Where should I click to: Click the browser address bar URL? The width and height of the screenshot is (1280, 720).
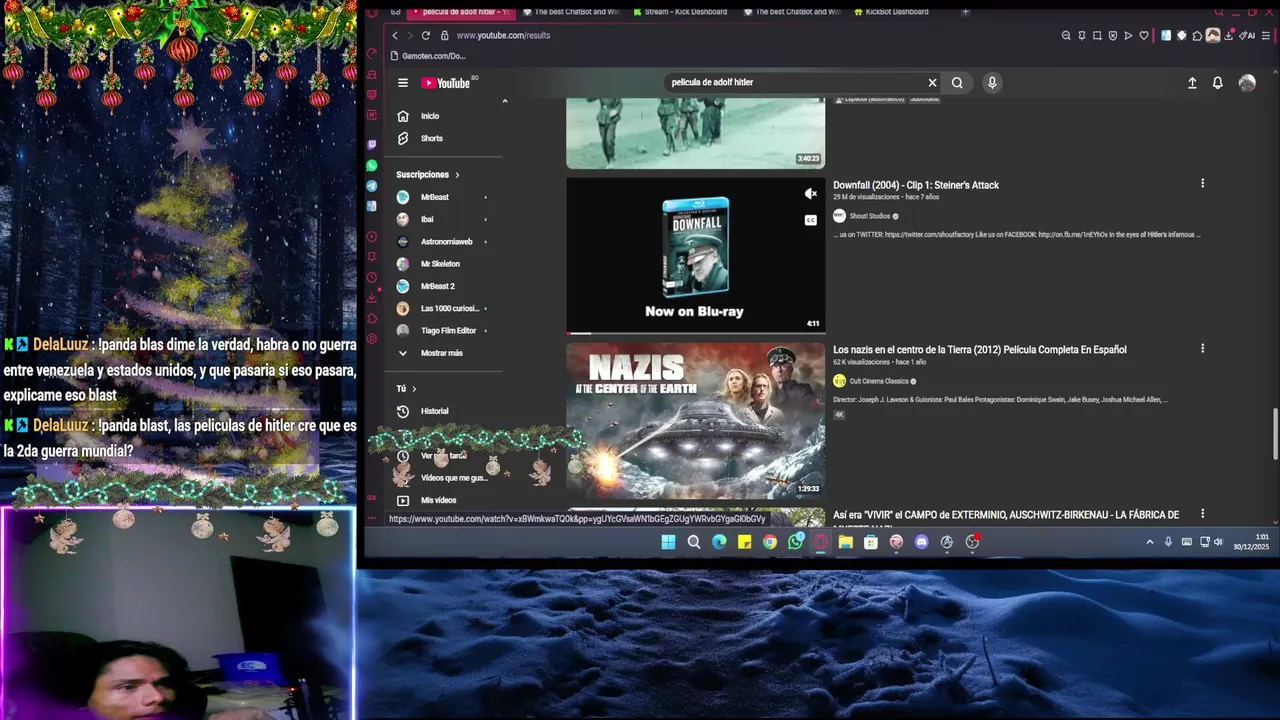tap(503, 35)
